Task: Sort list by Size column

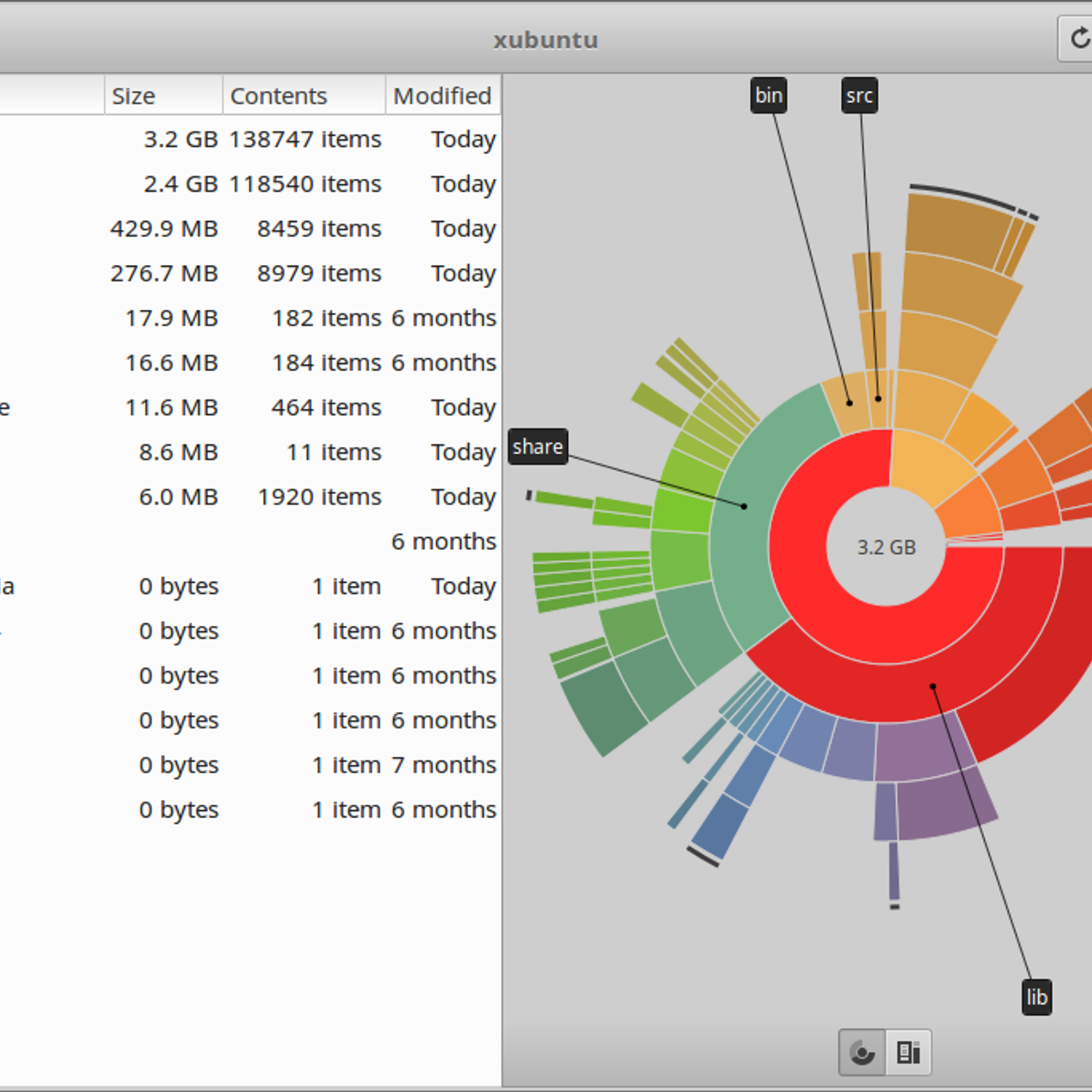Action: pos(162,96)
